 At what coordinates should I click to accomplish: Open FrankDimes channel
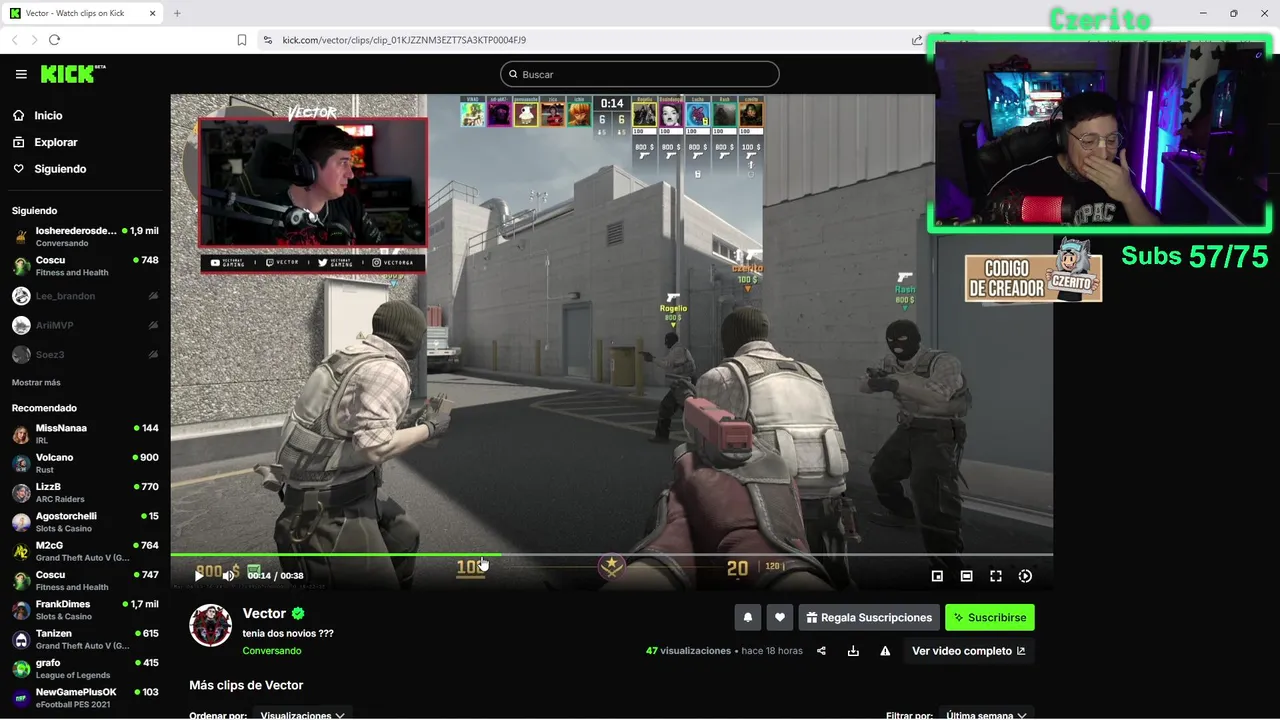pos(85,610)
